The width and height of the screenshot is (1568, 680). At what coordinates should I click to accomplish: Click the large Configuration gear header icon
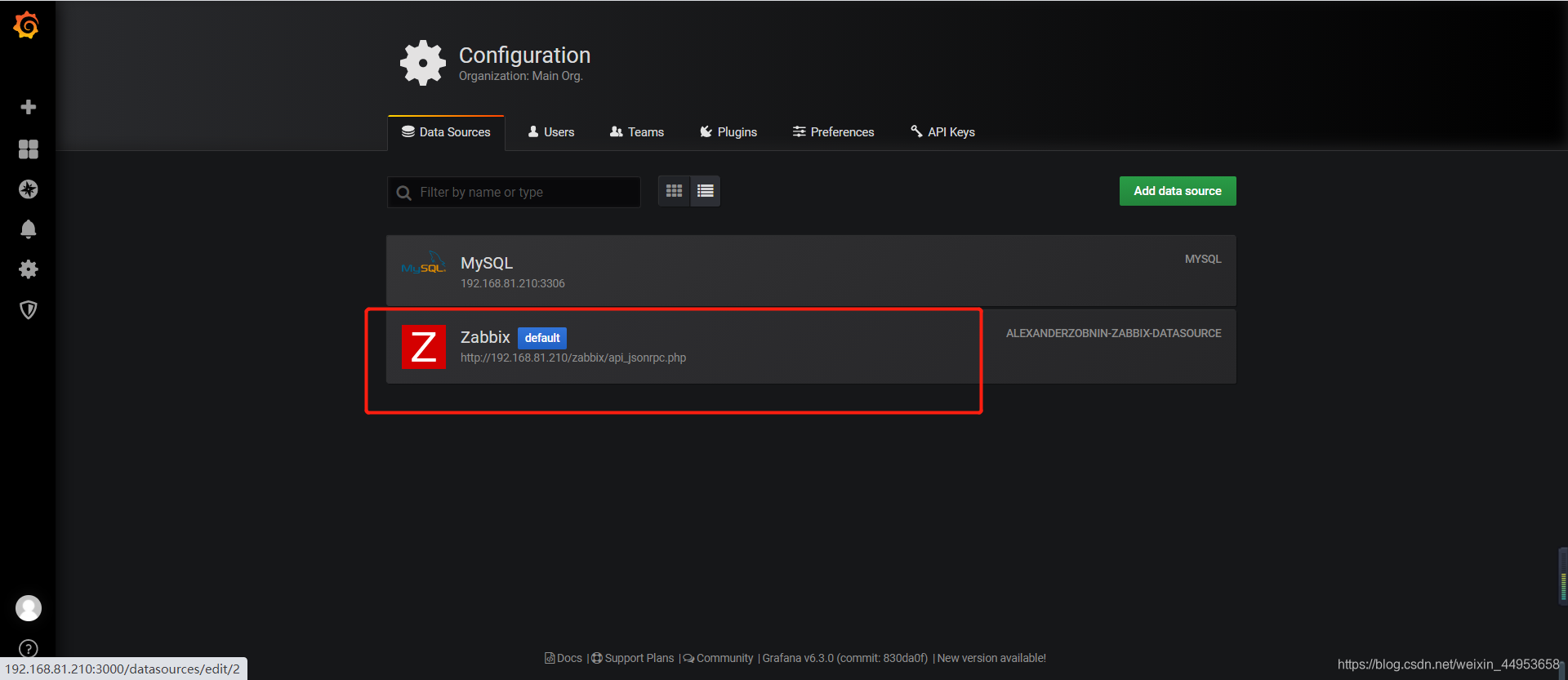(x=423, y=63)
